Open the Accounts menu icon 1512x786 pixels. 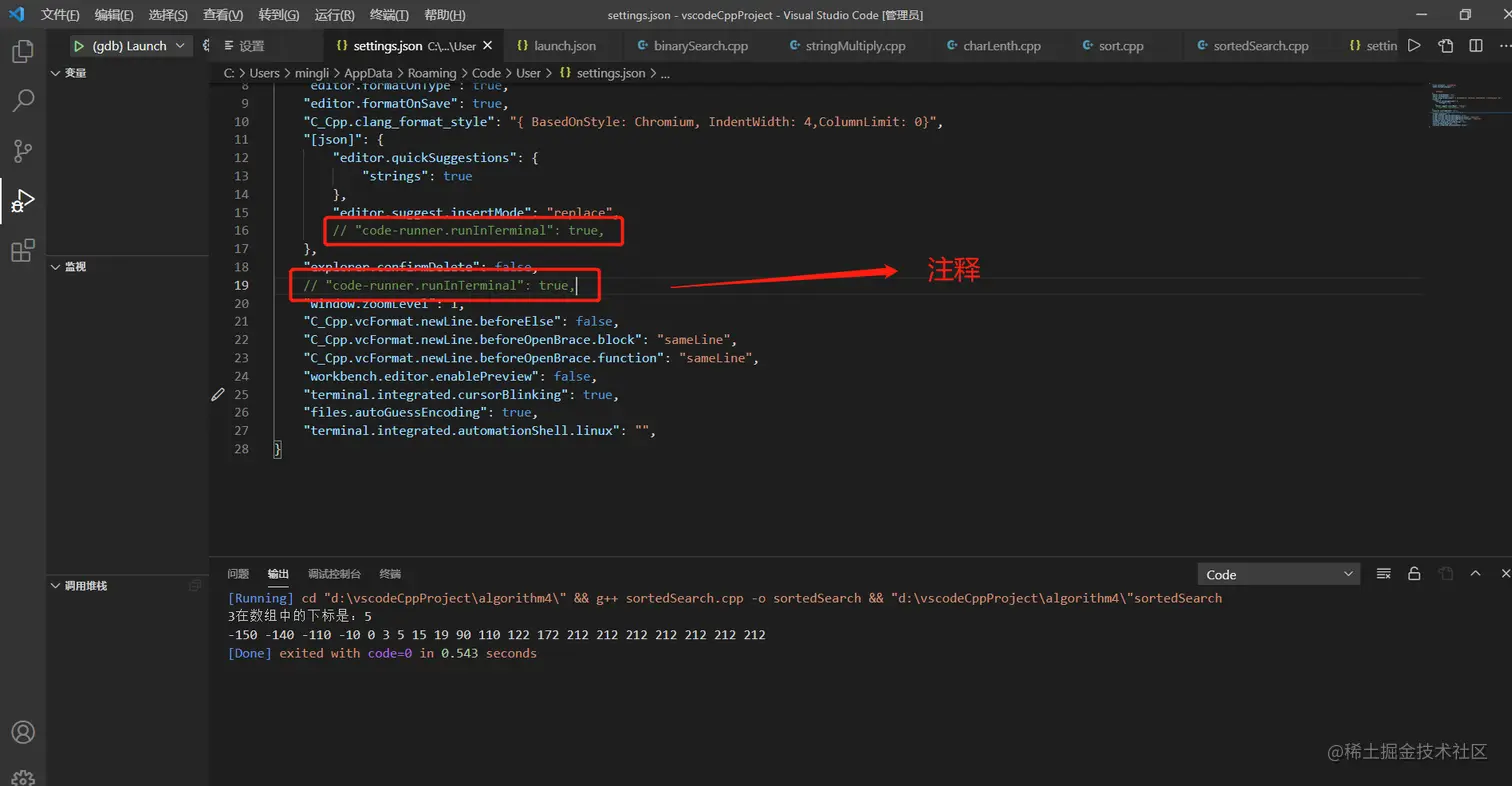22,733
